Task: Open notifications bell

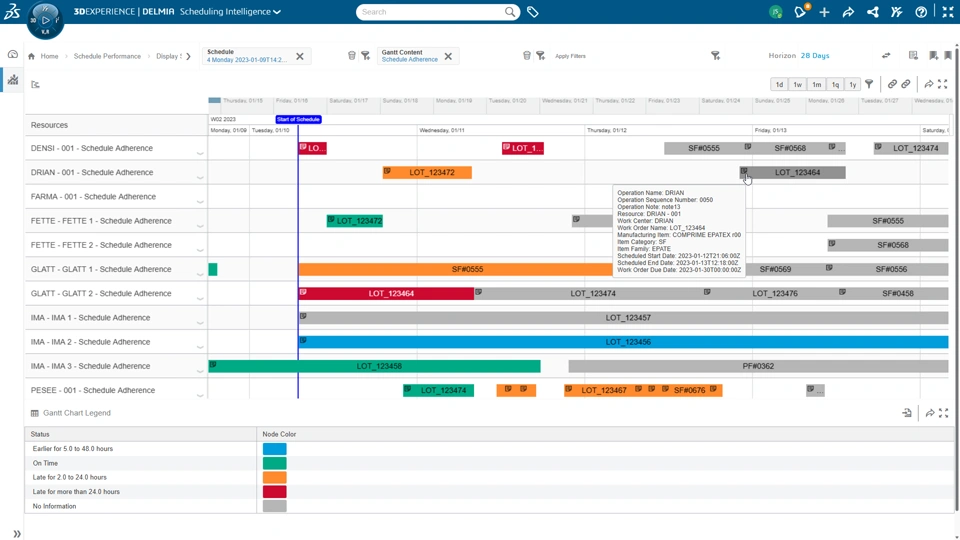Action: click(x=800, y=12)
